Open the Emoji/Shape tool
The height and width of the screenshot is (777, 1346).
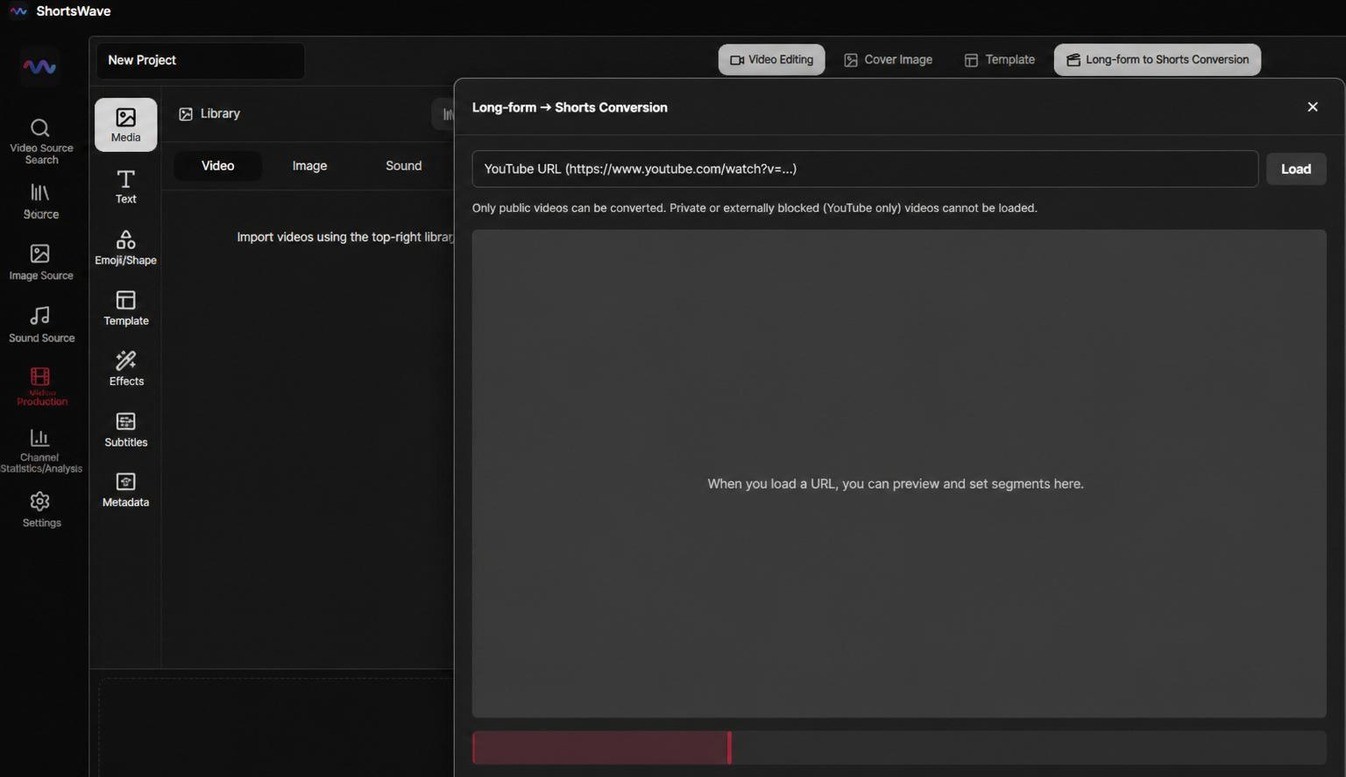pyautogui.click(x=126, y=247)
